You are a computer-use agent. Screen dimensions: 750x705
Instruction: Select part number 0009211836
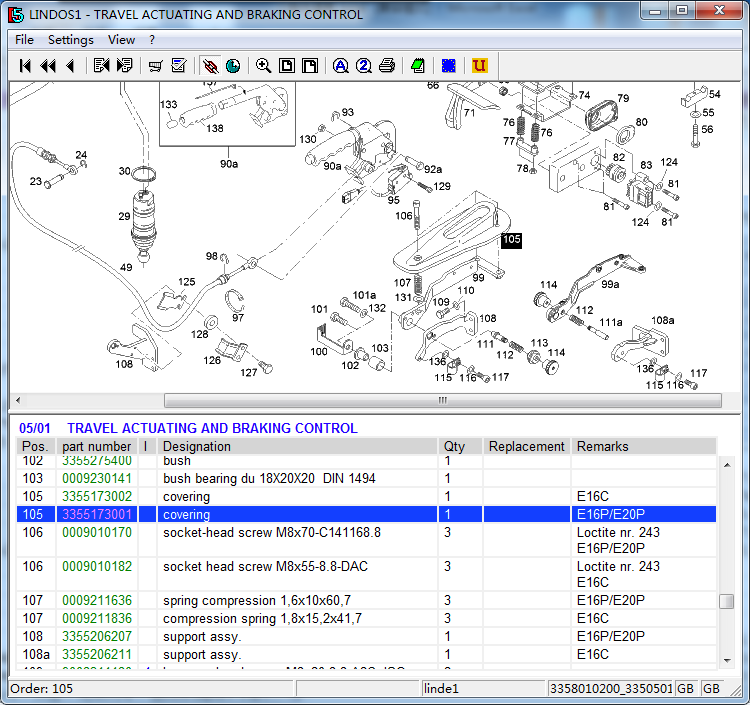pos(97,618)
